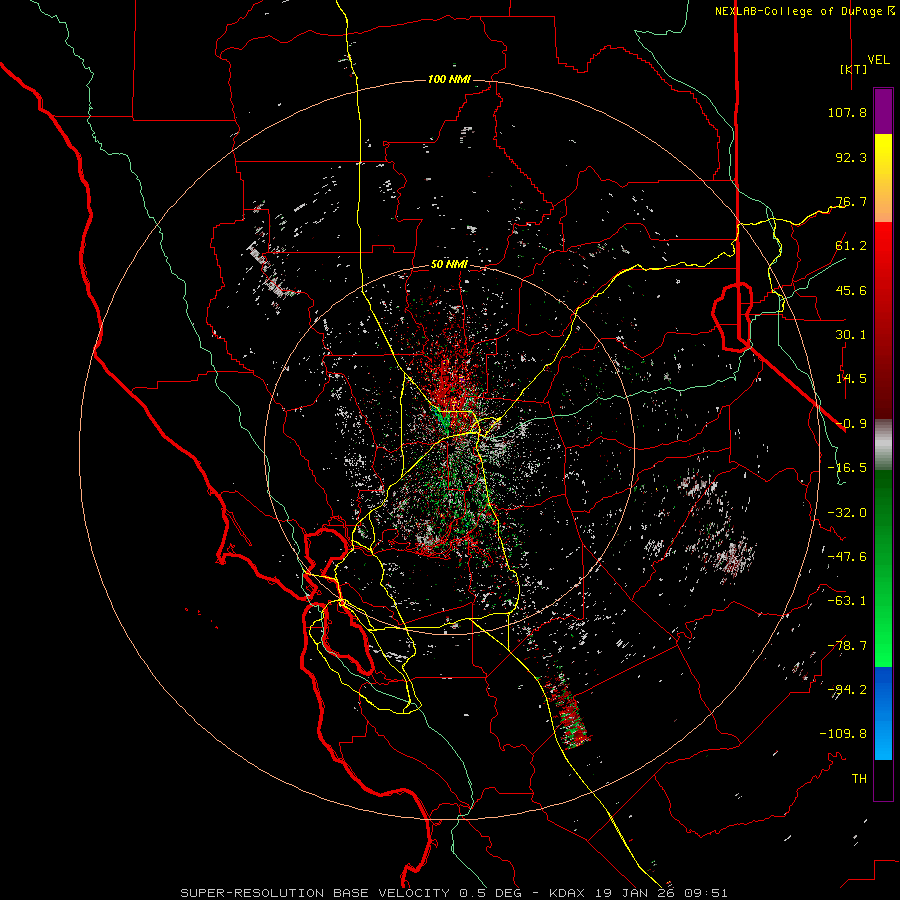Click the 30.1 velocity scale value
This screenshot has width=900, height=900.
pos(851,335)
